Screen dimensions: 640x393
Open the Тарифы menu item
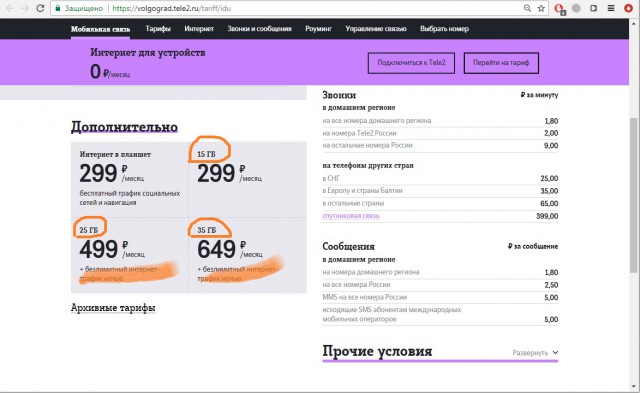pyautogui.click(x=158, y=29)
